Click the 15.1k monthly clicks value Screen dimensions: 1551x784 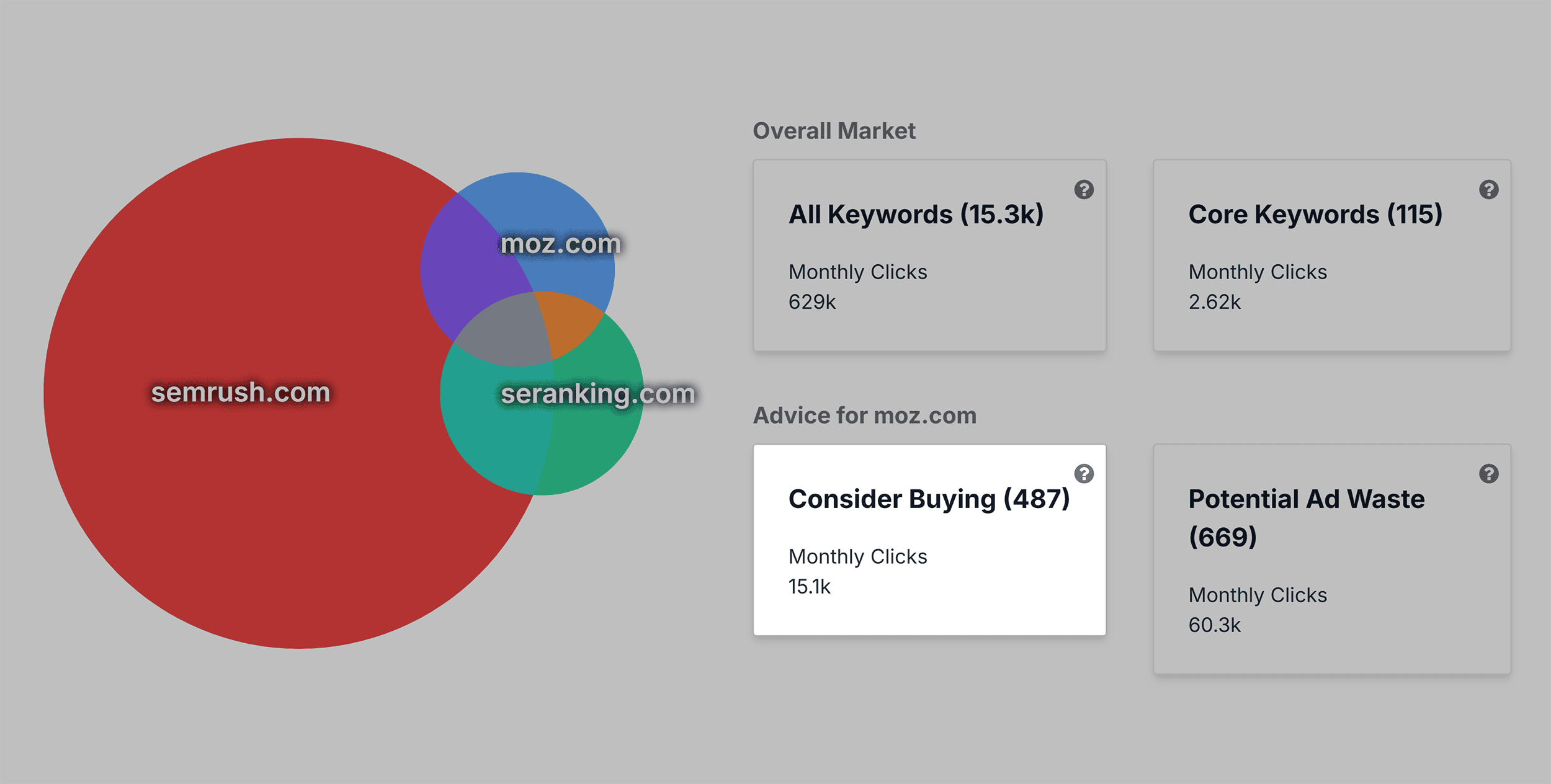tap(809, 587)
